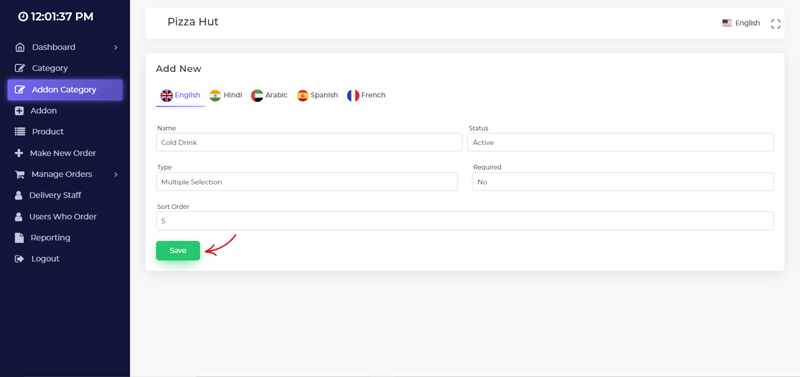Click the Status field label

click(479, 129)
